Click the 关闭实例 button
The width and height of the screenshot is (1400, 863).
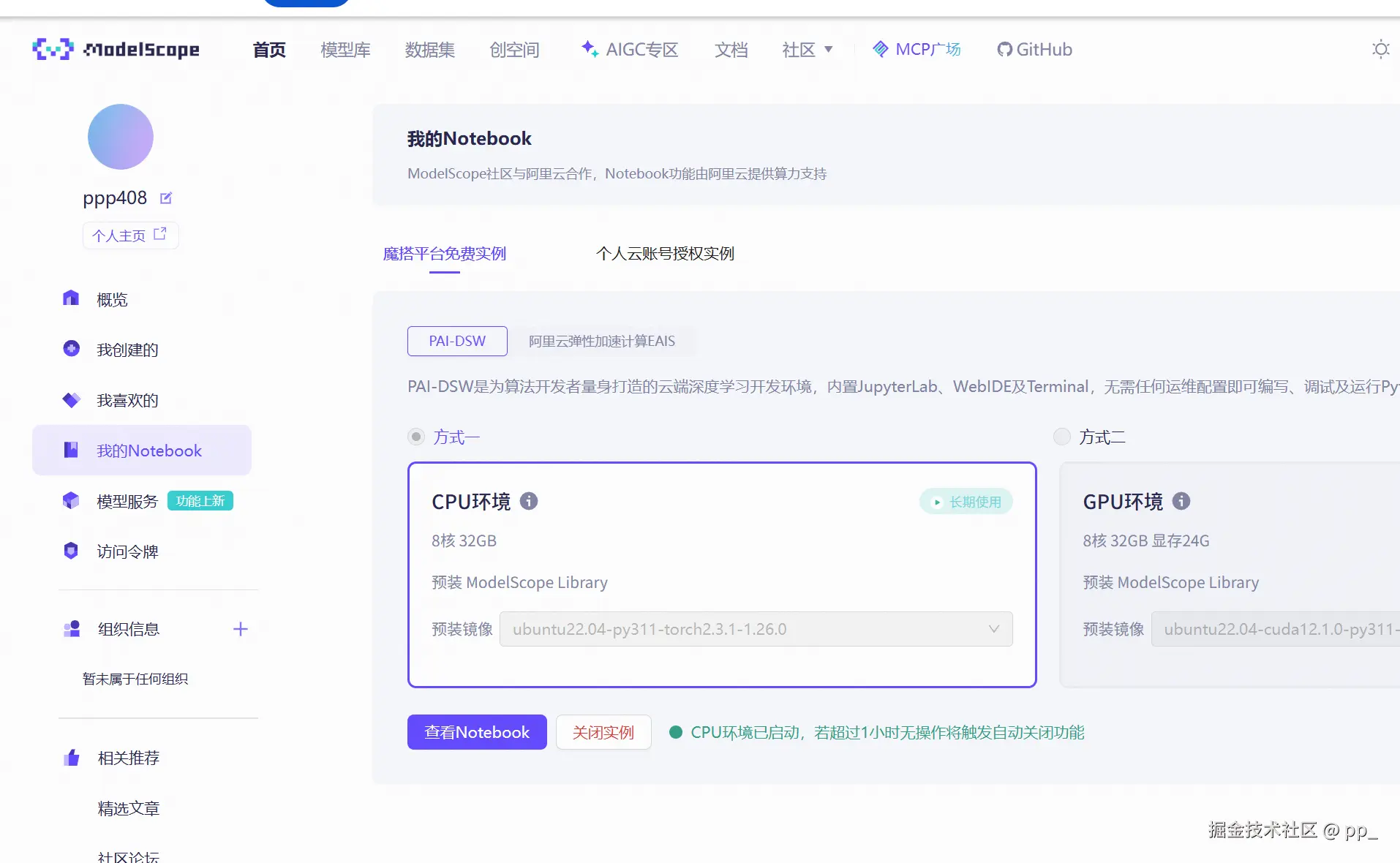coord(603,732)
